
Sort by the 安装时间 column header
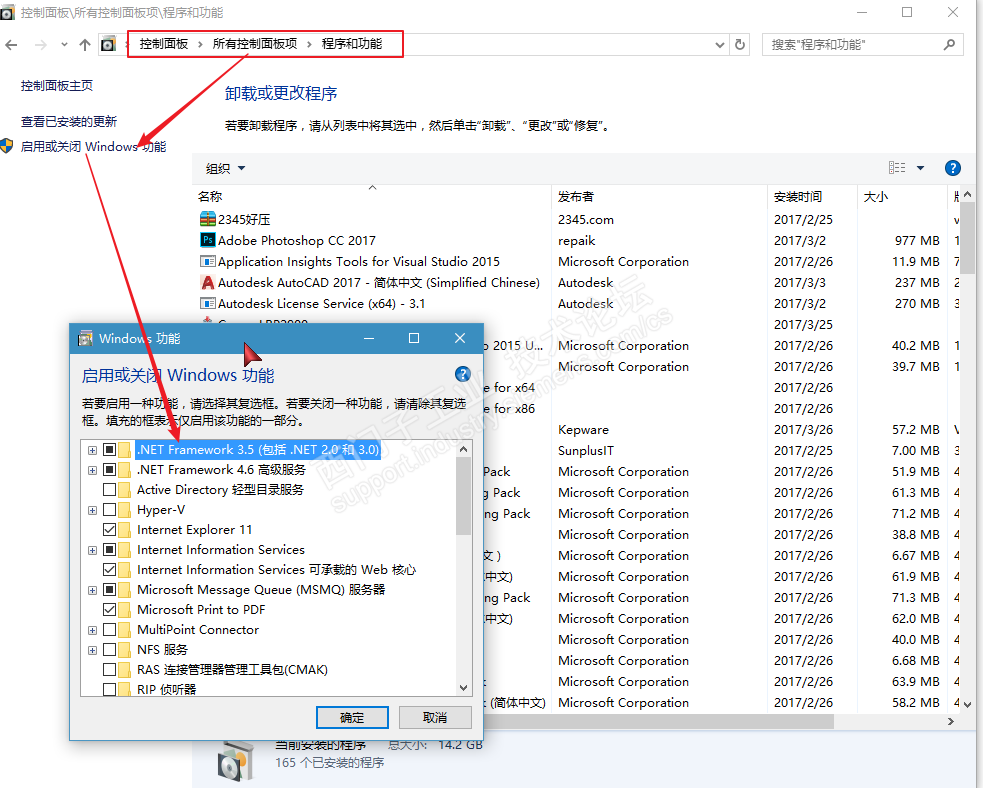click(812, 196)
